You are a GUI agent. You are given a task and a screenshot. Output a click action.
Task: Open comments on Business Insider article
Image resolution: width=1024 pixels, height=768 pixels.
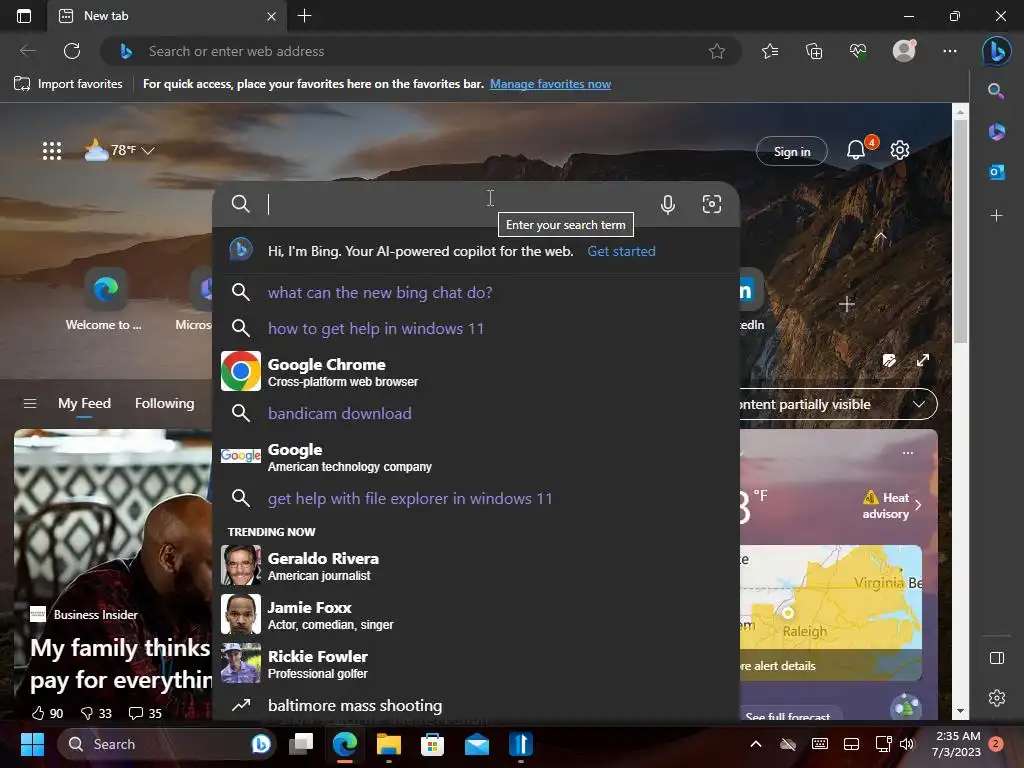tap(145, 713)
